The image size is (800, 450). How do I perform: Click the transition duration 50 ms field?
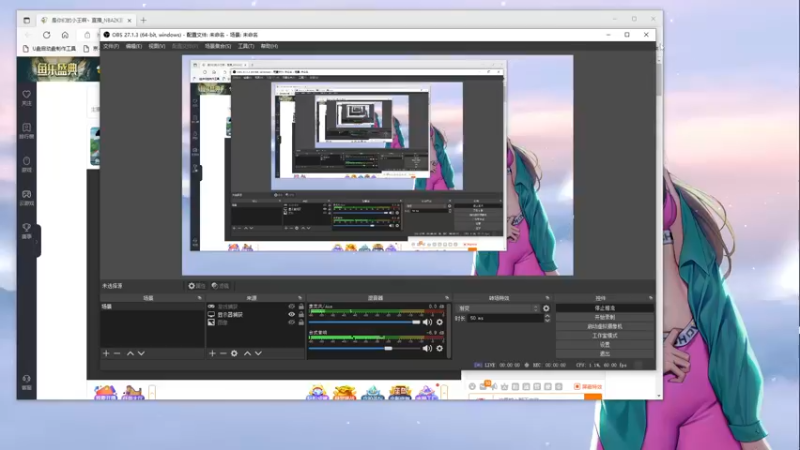point(505,318)
